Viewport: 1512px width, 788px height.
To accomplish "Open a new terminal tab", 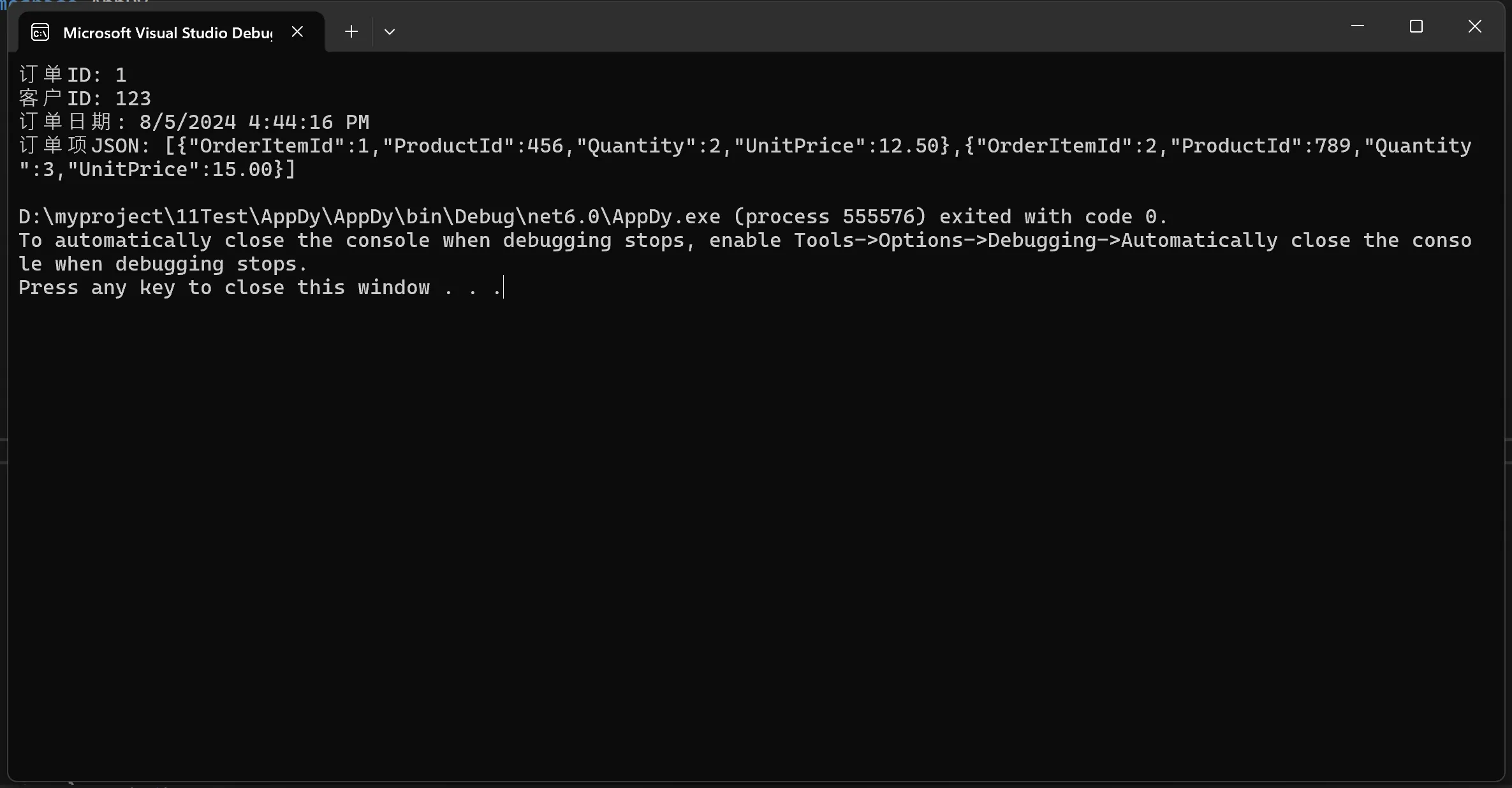I will tap(351, 32).
